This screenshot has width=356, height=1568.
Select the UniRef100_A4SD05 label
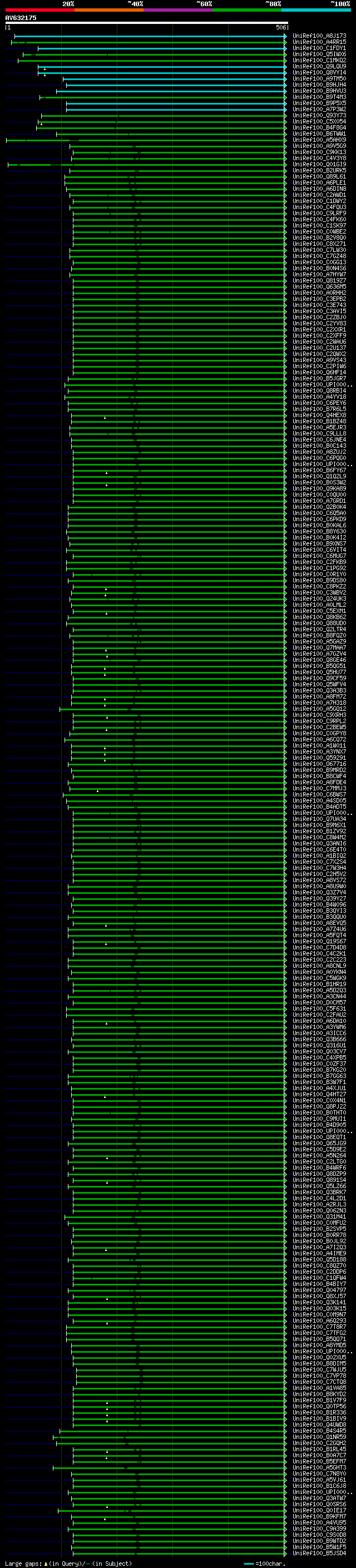(x=319, y=800)
